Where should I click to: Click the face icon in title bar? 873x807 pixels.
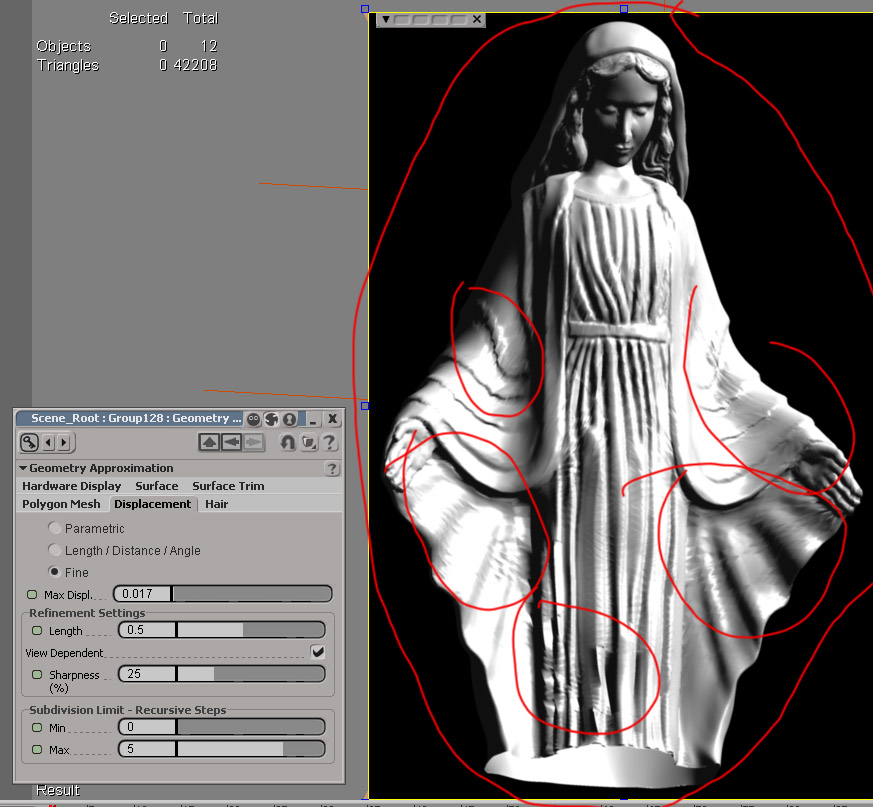(254, 419)
